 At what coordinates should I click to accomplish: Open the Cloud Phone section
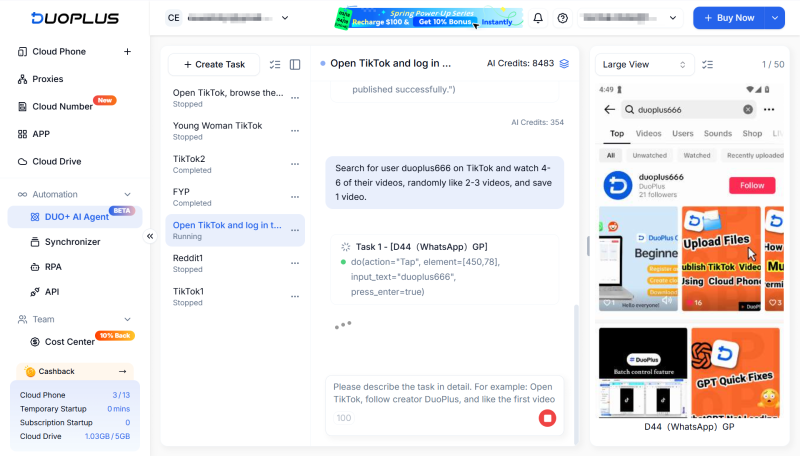coord(59,52)
